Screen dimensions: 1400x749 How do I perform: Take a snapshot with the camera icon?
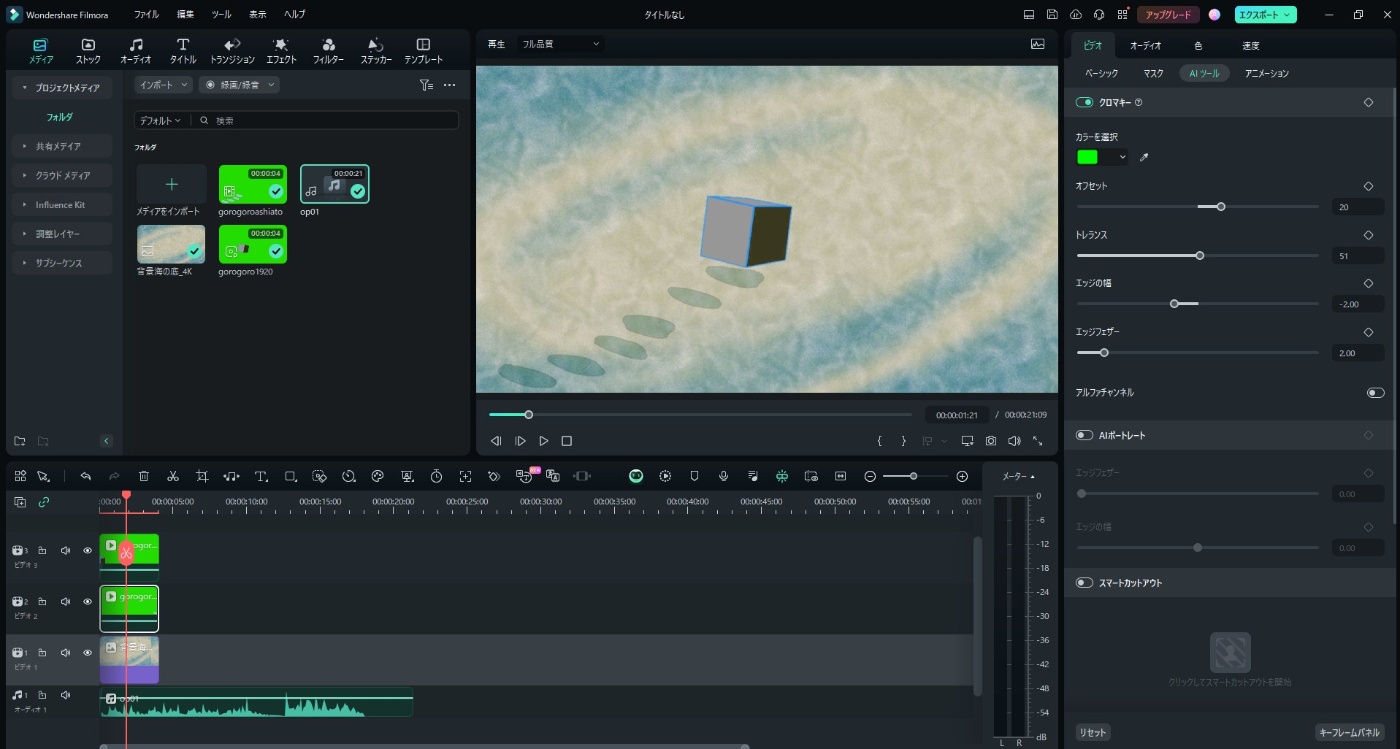(x=991, y=441)
